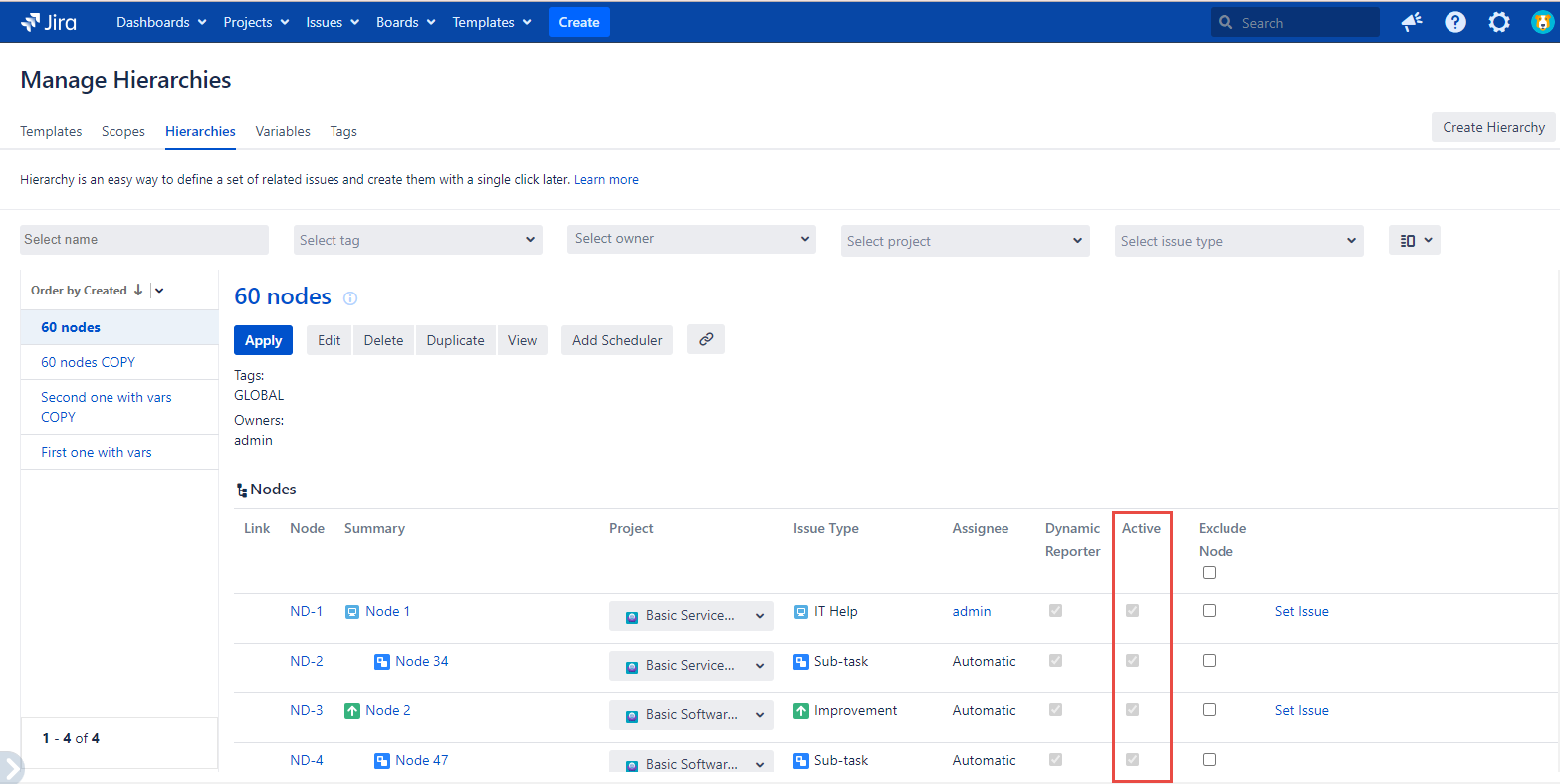This screenshot has height=784, width=1560.
Task: Open the Select tag dropdown
Action: [418, 240]
